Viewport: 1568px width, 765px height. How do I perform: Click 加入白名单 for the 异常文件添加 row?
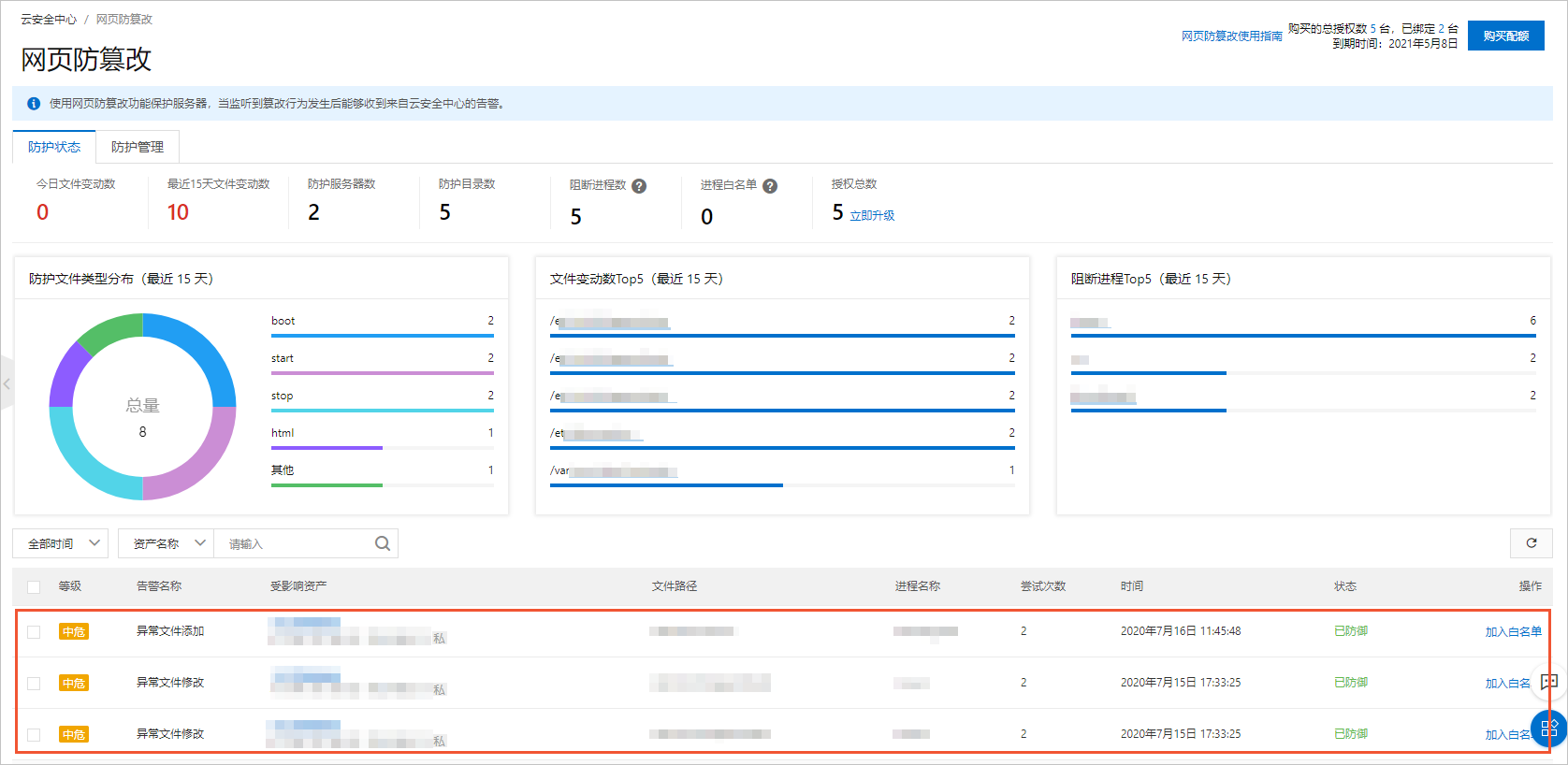[x=1513, y=632]
